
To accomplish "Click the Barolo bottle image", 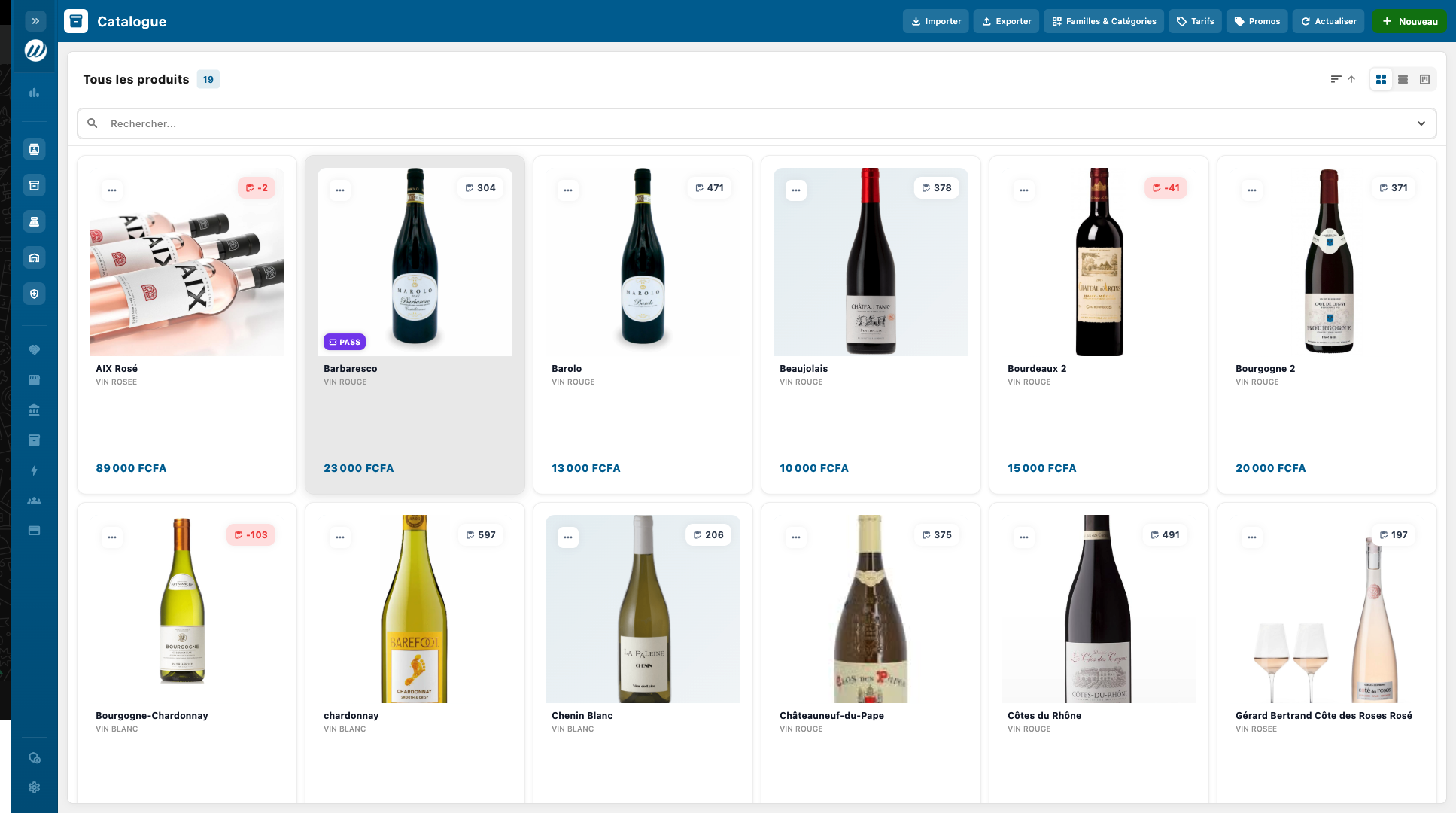I will 643,262.
